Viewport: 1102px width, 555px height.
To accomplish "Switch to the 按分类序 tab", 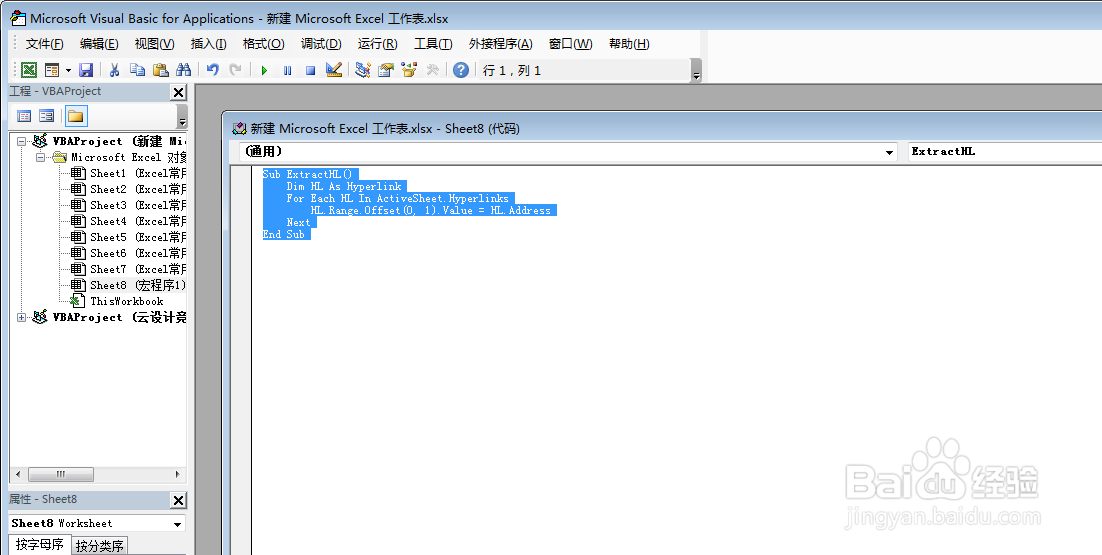I will point(99,546).
